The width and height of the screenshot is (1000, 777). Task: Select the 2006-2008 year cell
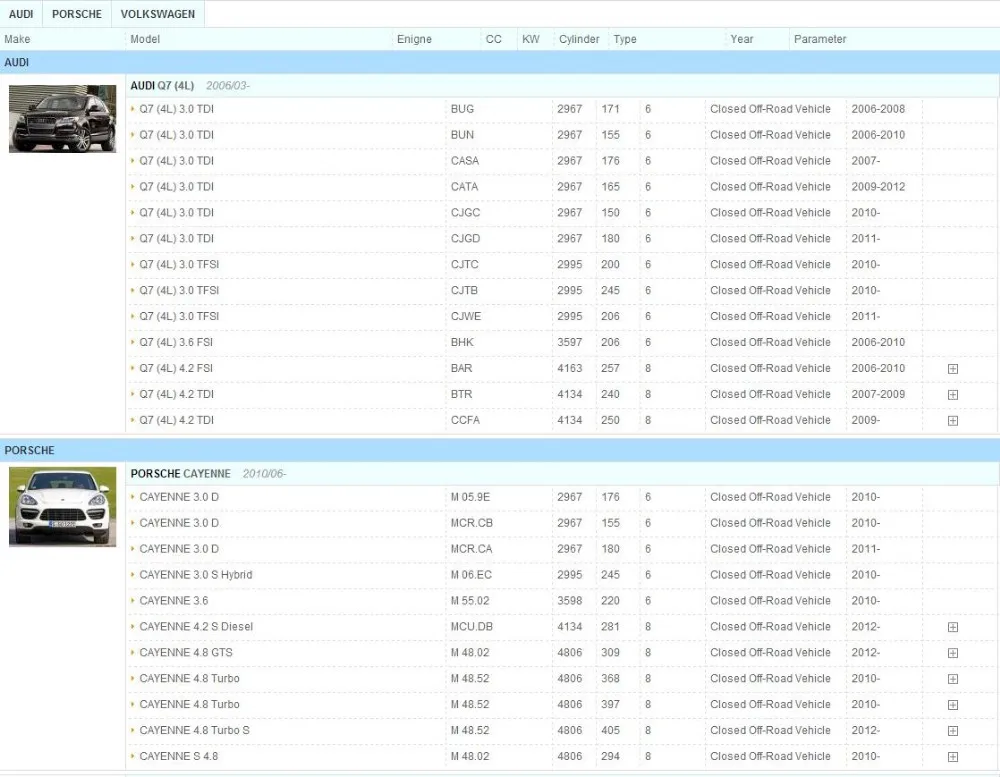point(878,109)
